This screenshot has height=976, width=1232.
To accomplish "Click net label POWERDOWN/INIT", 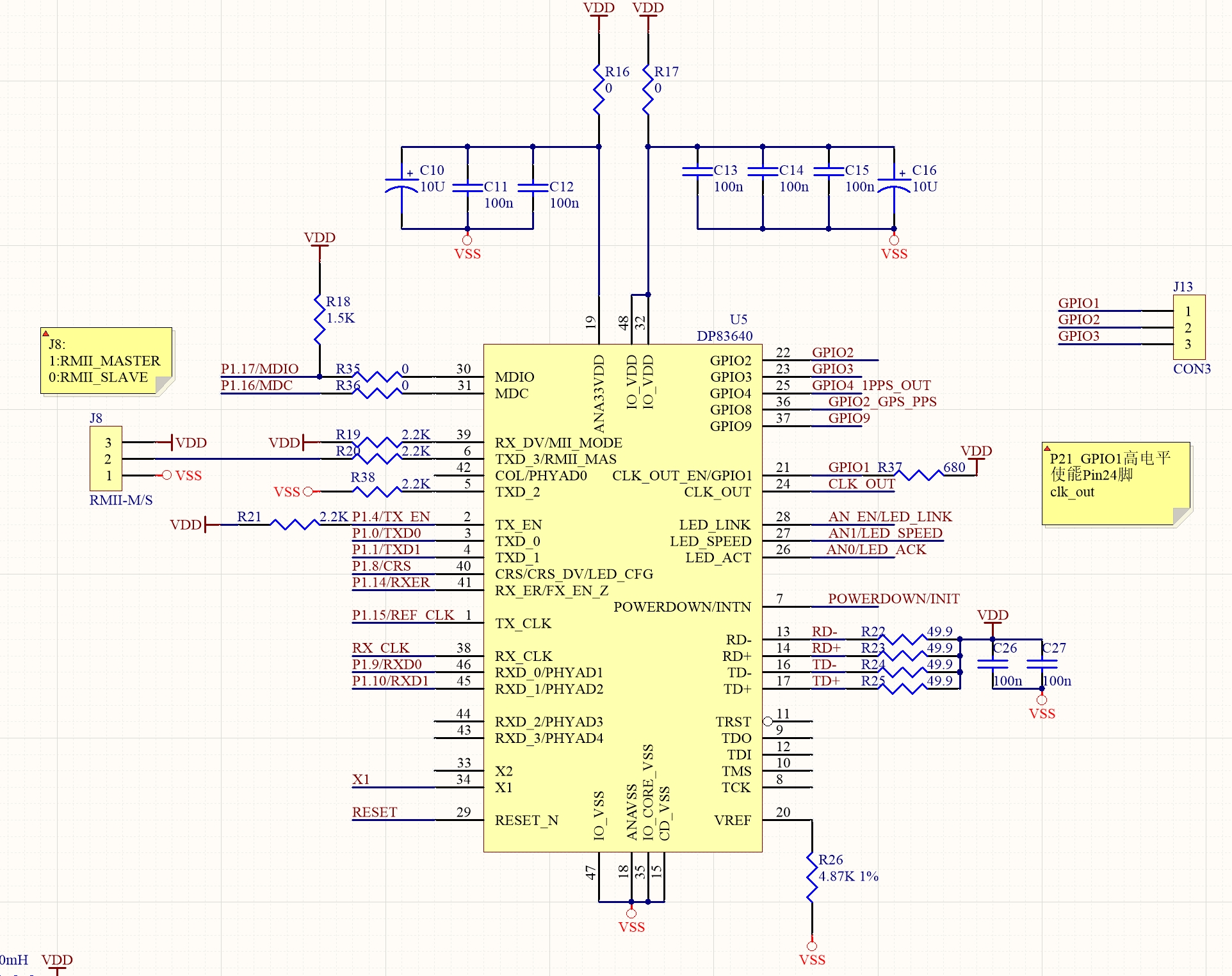I will coord(894,599).
